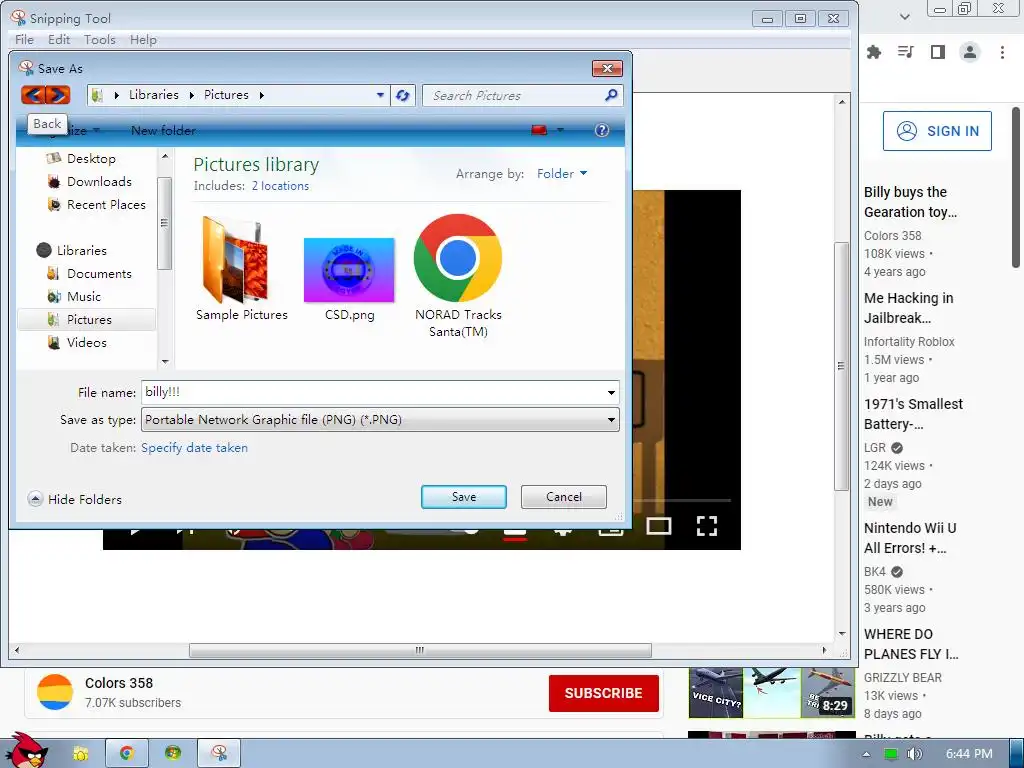1024x768 pixels.
Task: Click the Back arrow in Save As dialog
Action: click(33, 95)
